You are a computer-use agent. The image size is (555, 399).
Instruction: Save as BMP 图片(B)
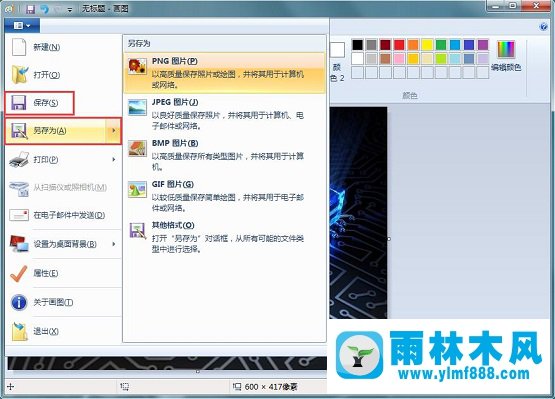click(x=224, y=155)
